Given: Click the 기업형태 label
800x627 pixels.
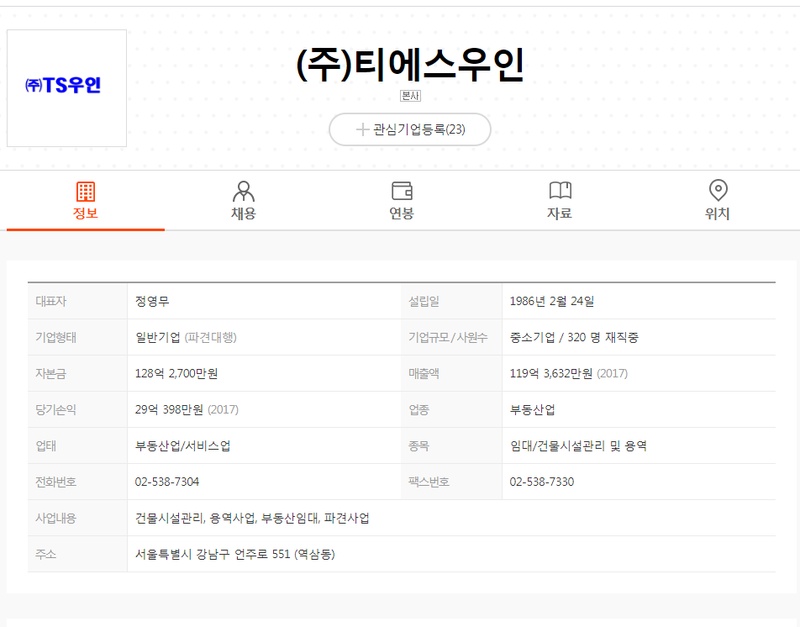Looking at the screenshot, I should [x=56, y=337].
